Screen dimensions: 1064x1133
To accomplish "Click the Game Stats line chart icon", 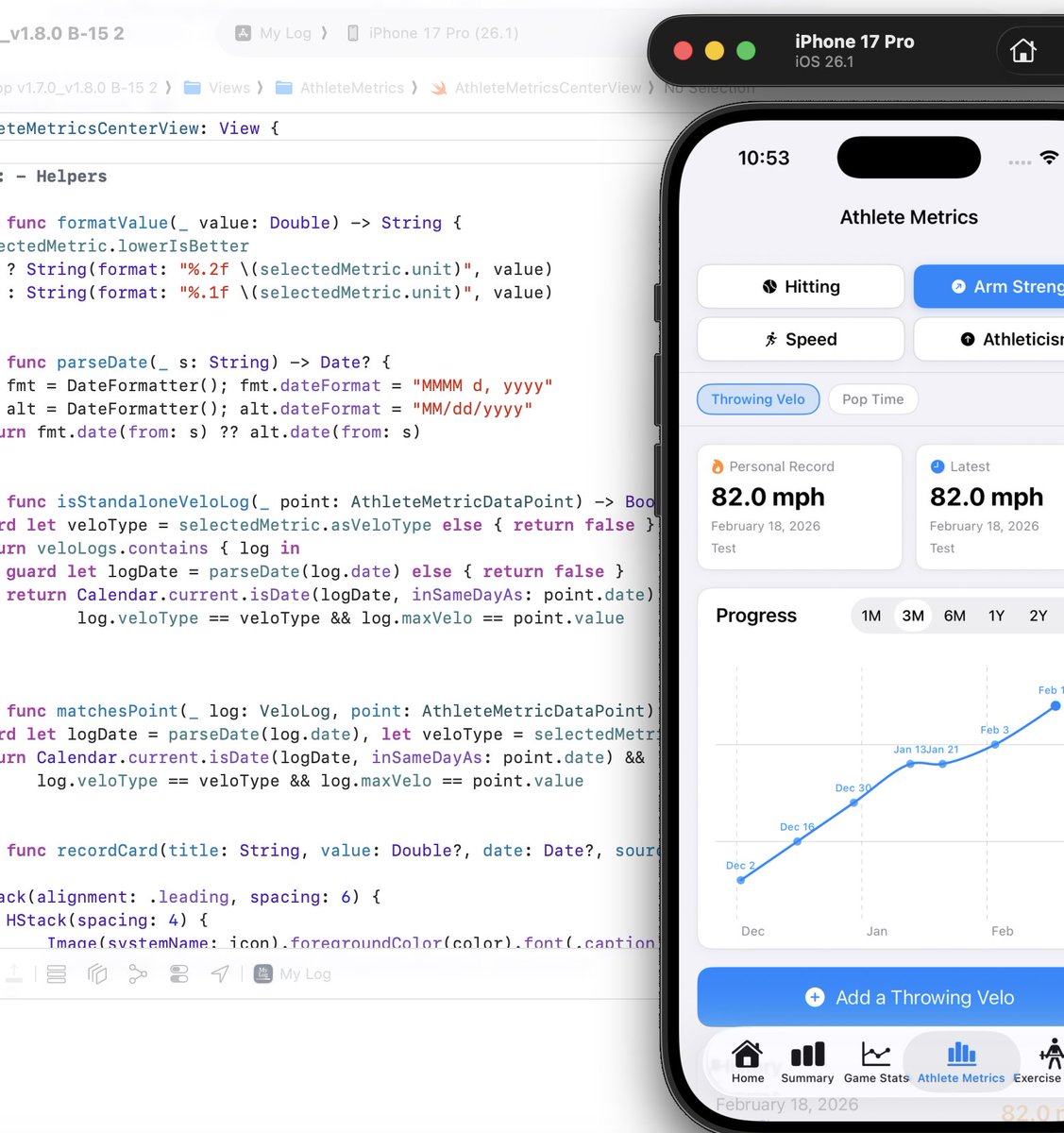I will (x=876, y=1054).
